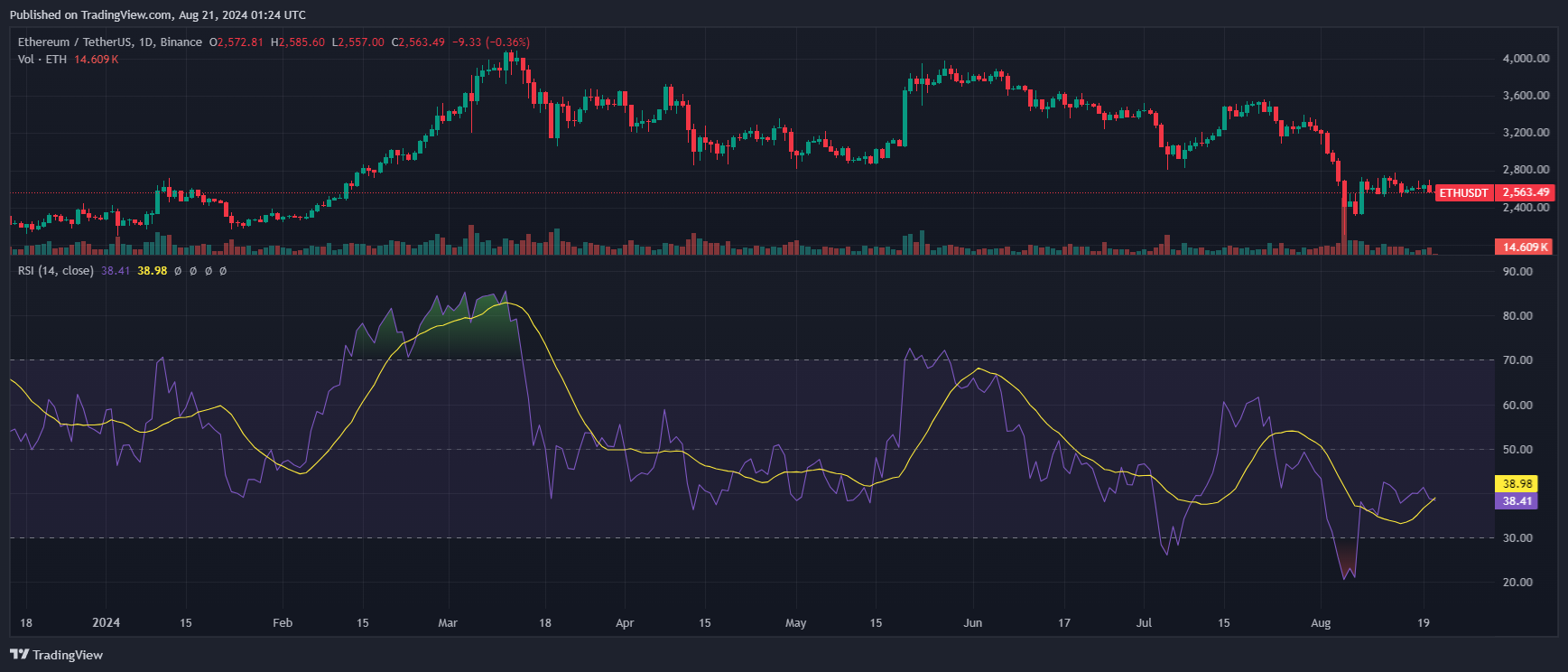Click the Apr label on the time axis
This screenshot has width=1568, height=672.
point(625,623)
